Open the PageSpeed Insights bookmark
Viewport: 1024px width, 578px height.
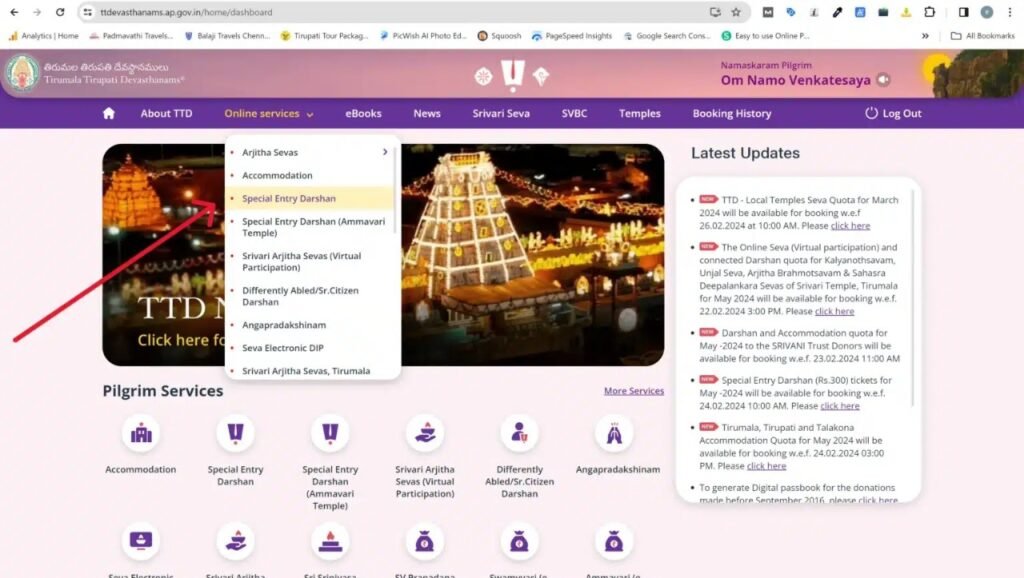571,36
